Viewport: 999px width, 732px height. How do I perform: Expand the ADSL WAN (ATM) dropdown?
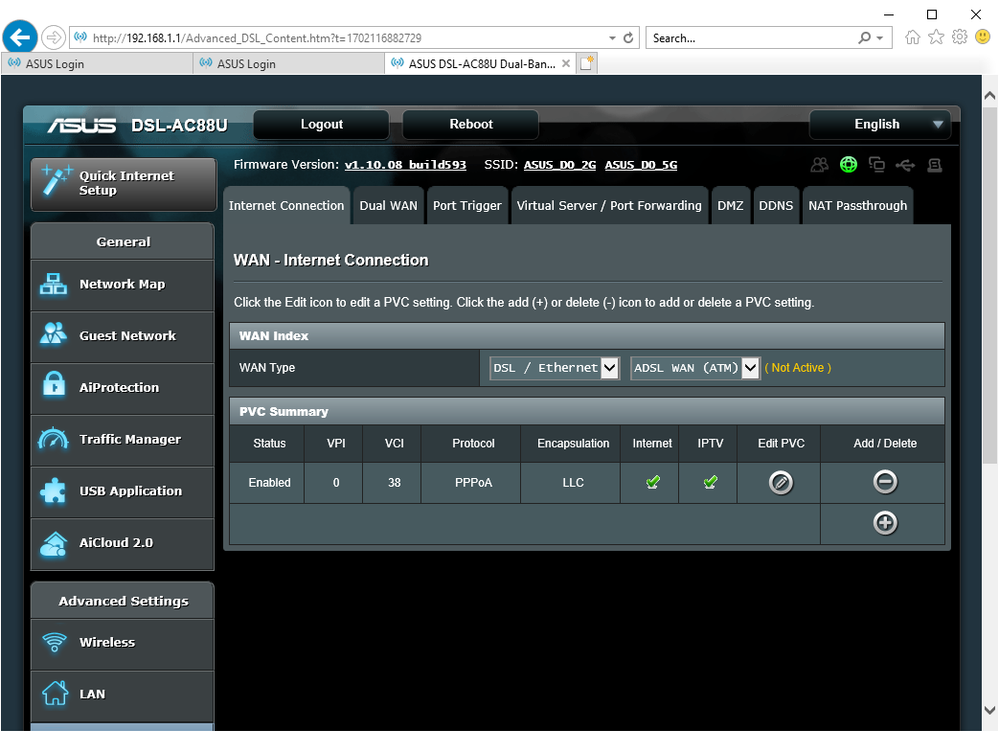[695, 368]
